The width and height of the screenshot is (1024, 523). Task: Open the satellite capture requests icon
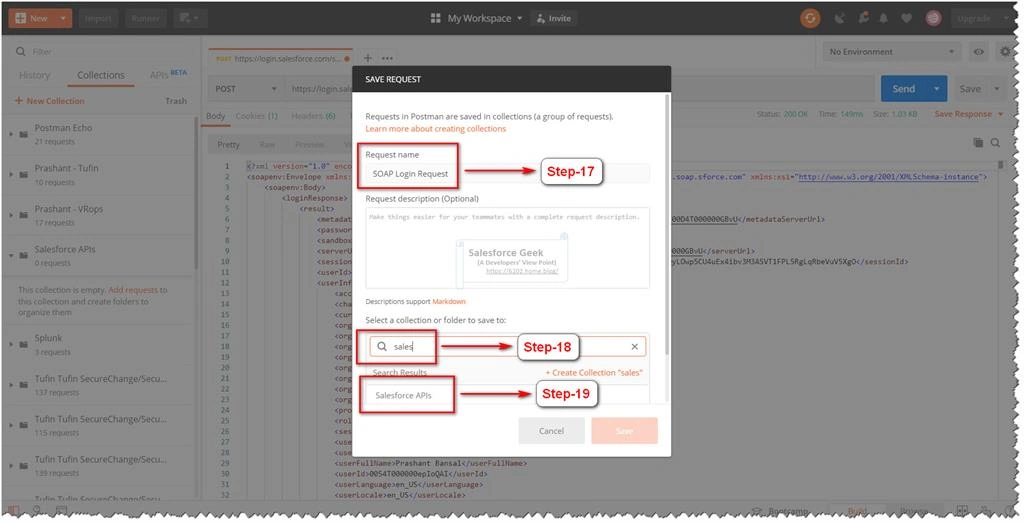pyautogui.click(x=840, y=18)
